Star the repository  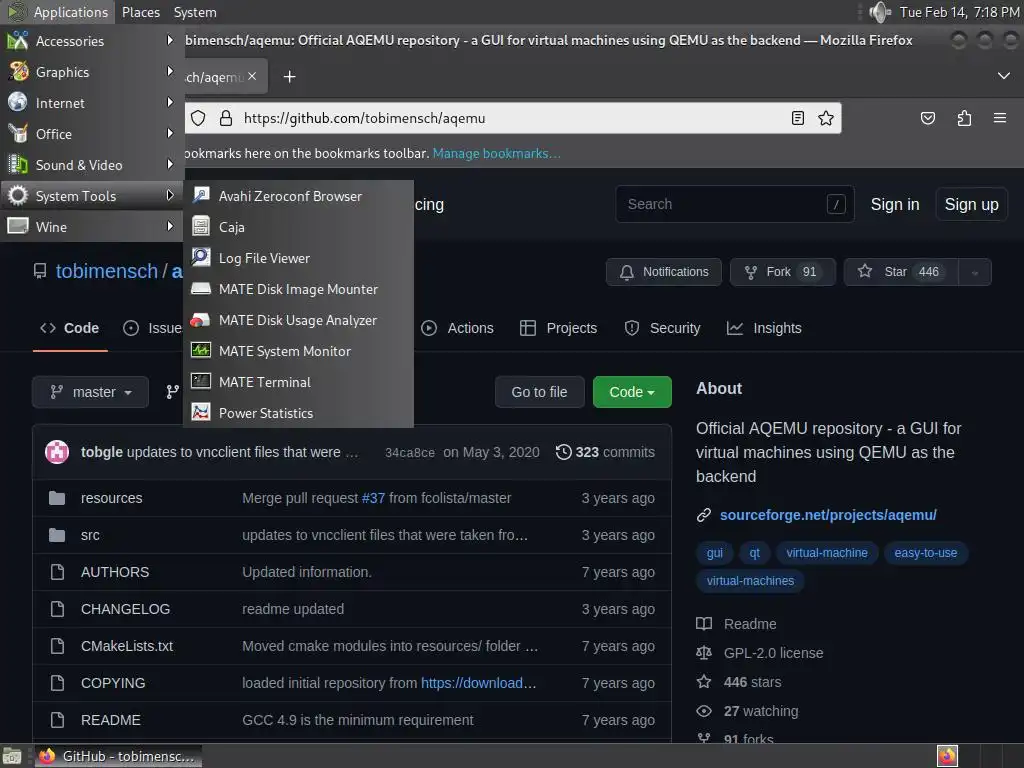click(901, 272)
